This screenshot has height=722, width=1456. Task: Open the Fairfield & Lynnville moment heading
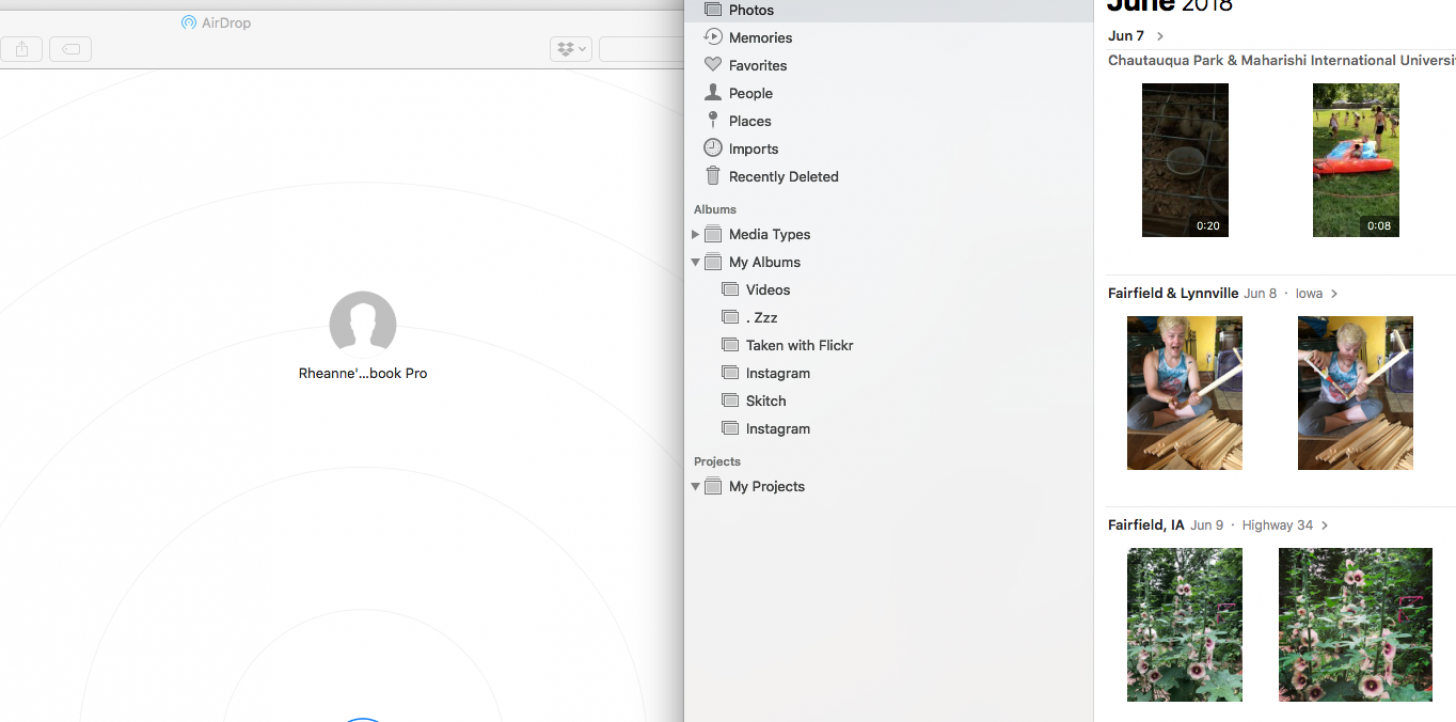tap(1173, 294)
